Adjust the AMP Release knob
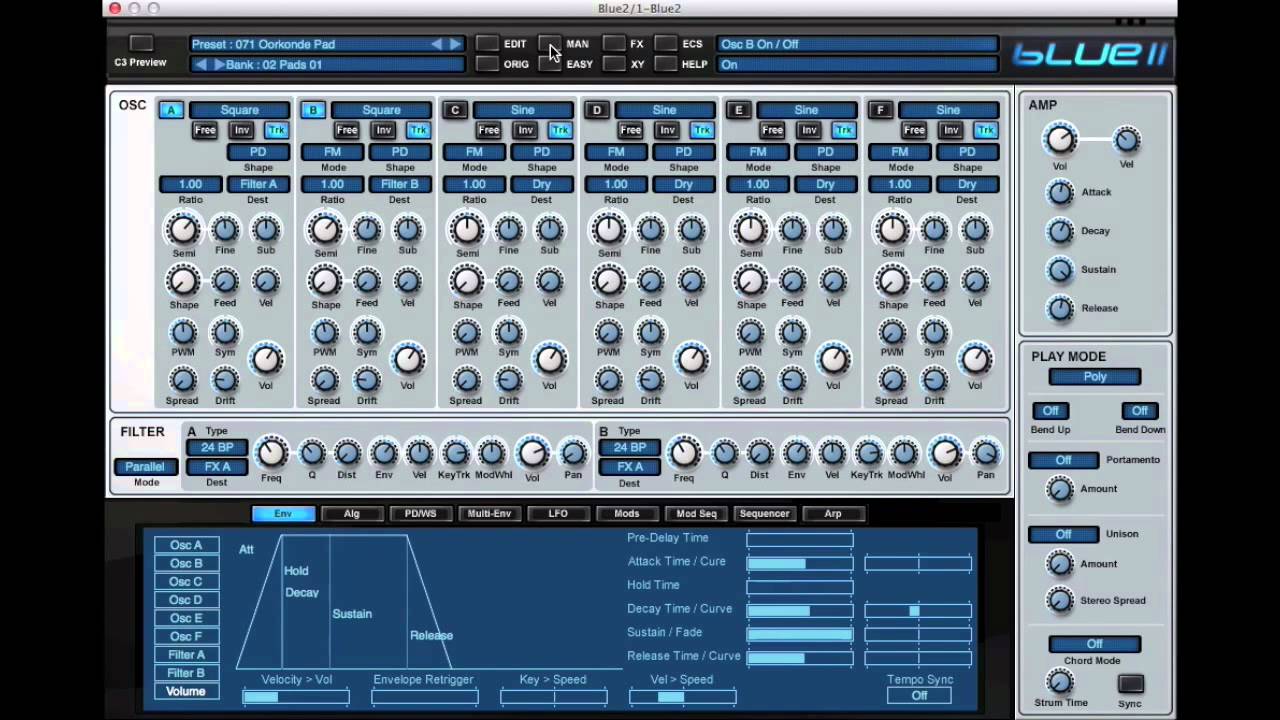The width and height of the screenshot is (1280, 720). click(x=1060, y=309)
